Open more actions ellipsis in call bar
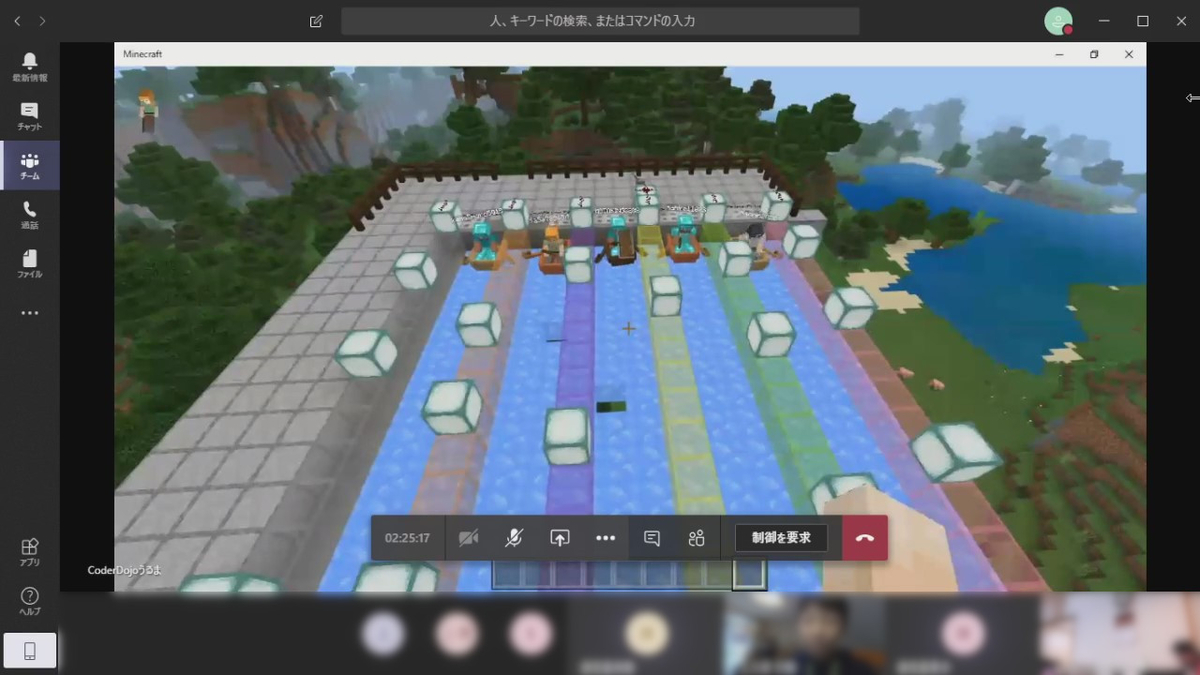The image size is (1200, 675). (x=605, y=538)
